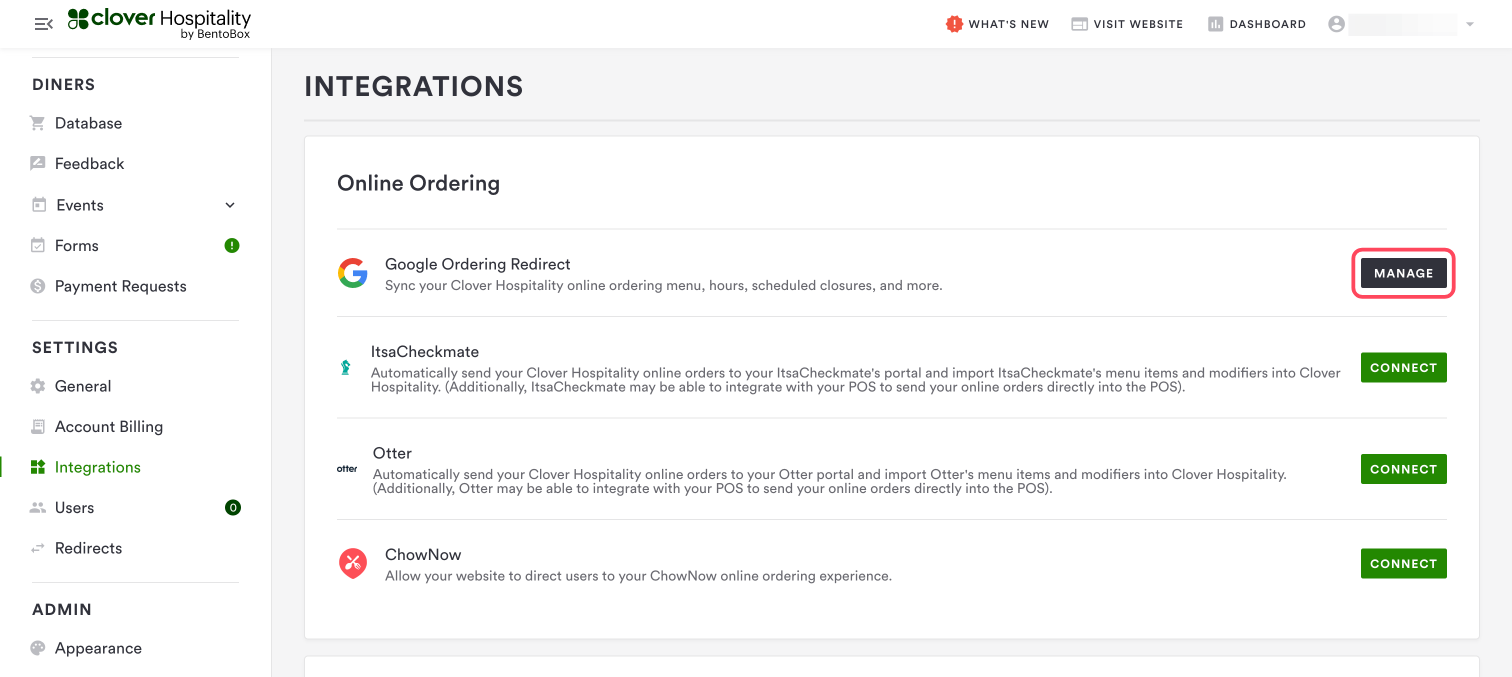Connect the ChowNow integration
This screenshot has height=677, width=1512.
1403,564
